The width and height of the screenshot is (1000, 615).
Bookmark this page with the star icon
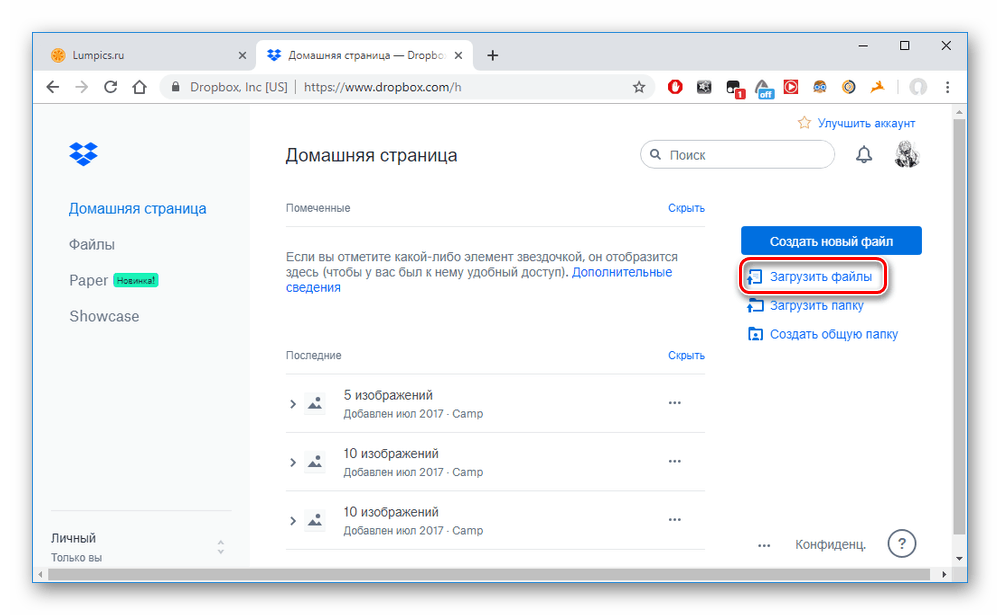(x=638, y=87)
